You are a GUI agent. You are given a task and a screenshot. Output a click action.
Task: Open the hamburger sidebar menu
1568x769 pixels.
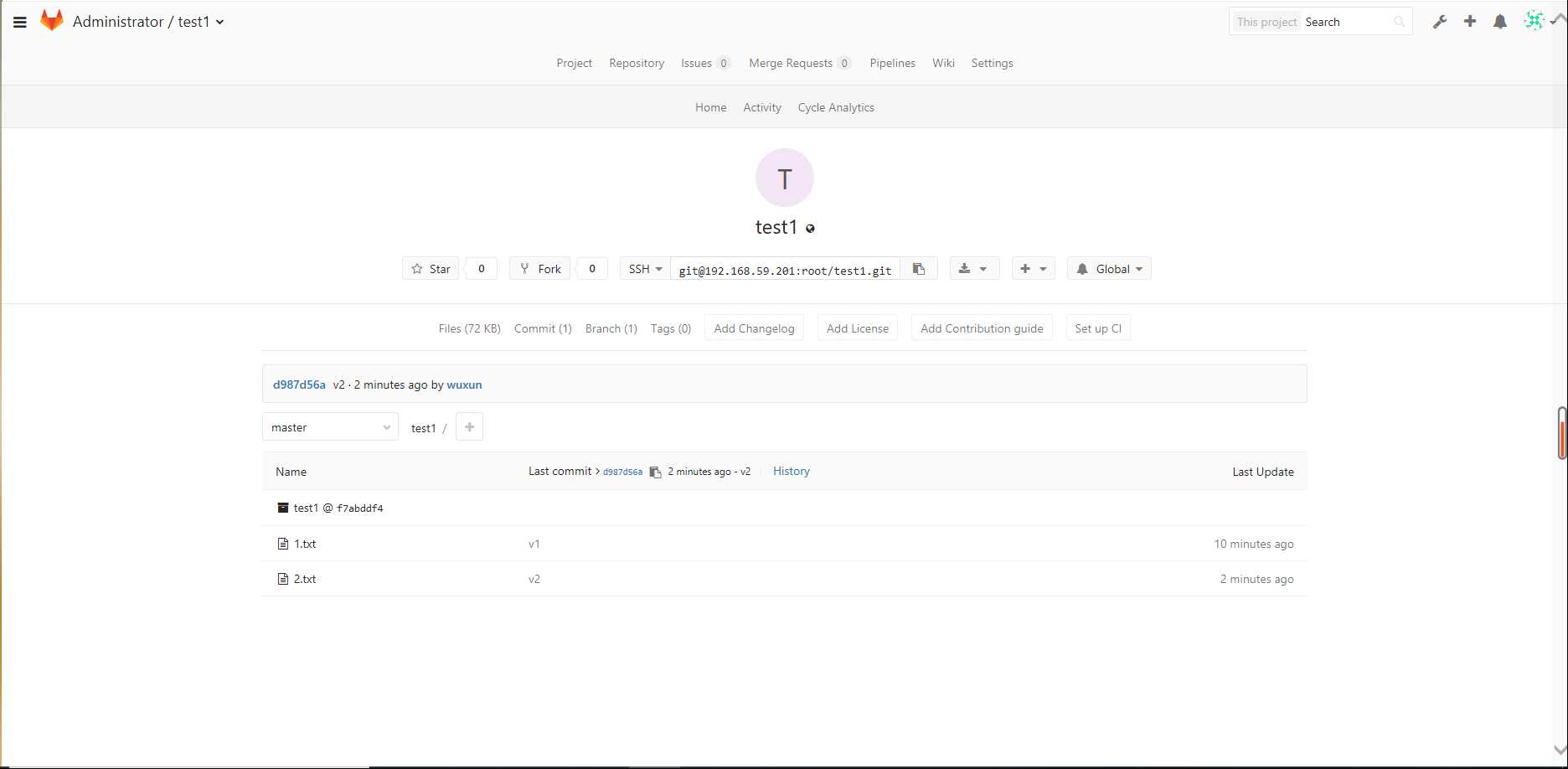click(x=20, y=23)
